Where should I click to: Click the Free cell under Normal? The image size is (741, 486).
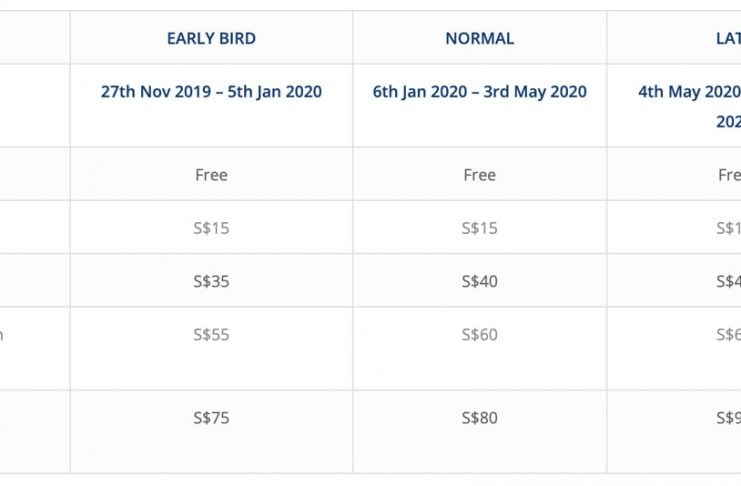coord(480,175)
